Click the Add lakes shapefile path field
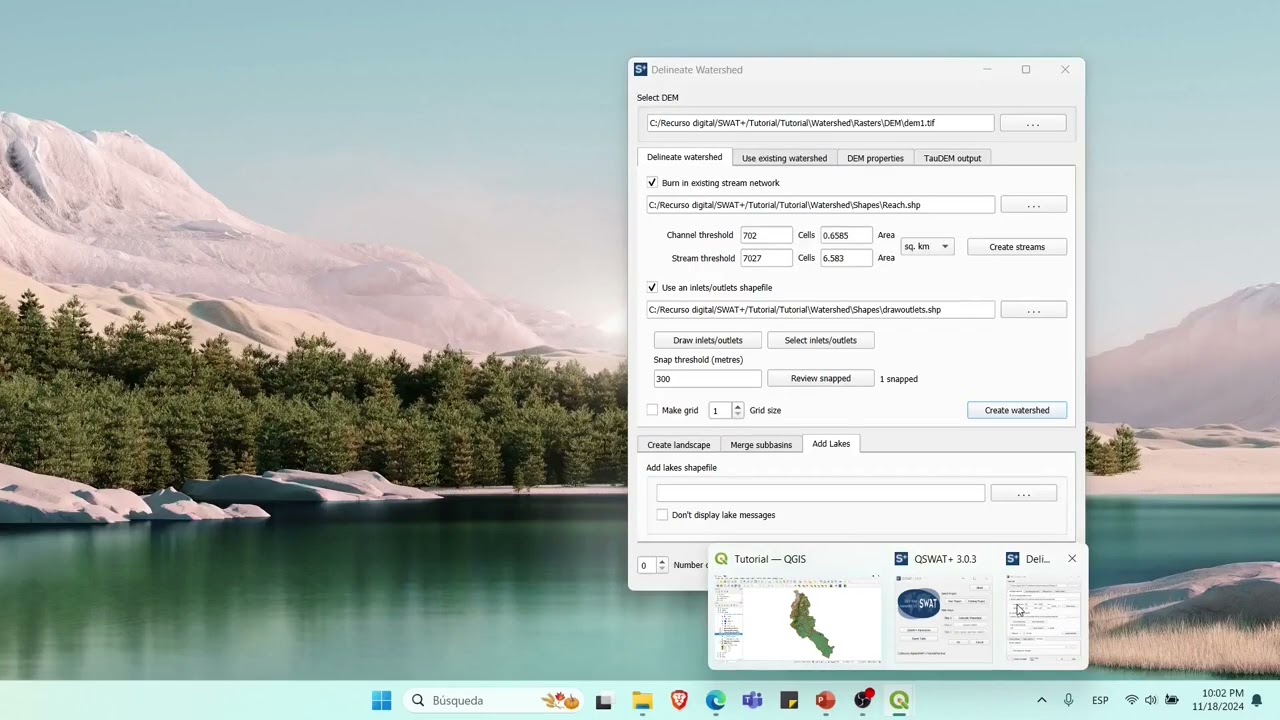1280x720 pixels. [820, 493]
